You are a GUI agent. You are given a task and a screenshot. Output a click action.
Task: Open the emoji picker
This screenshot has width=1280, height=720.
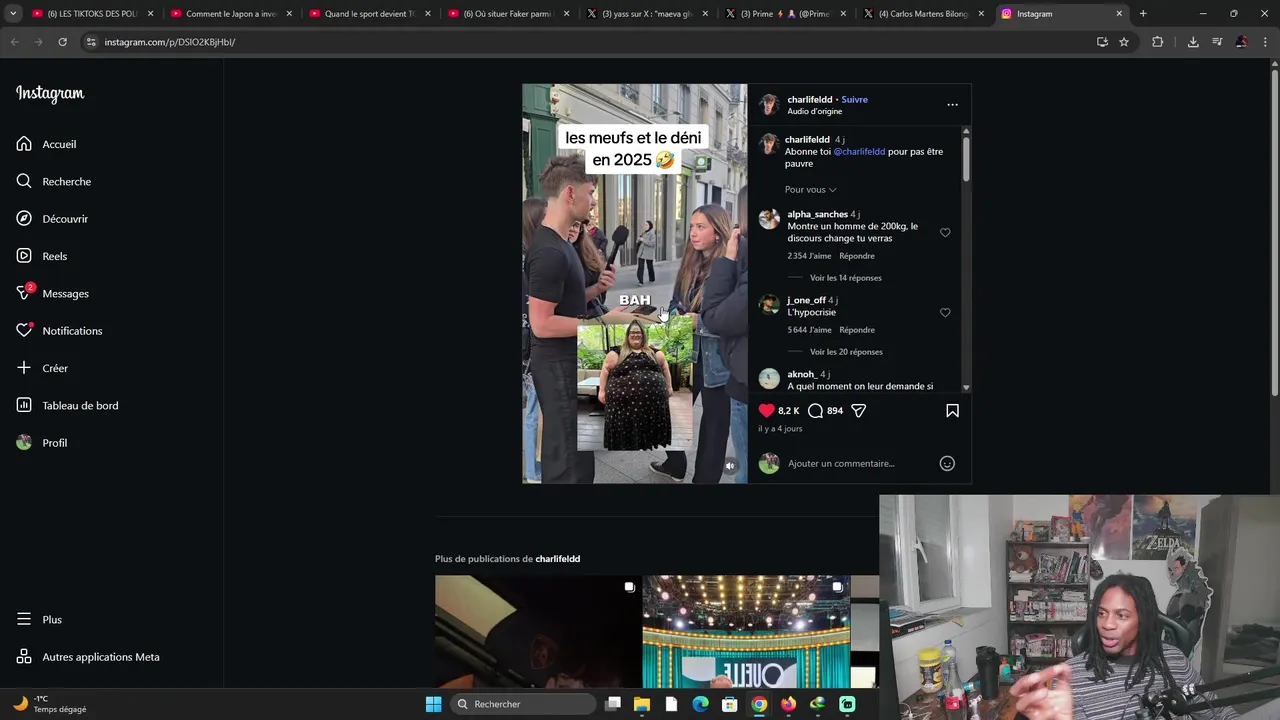[947, 463]
